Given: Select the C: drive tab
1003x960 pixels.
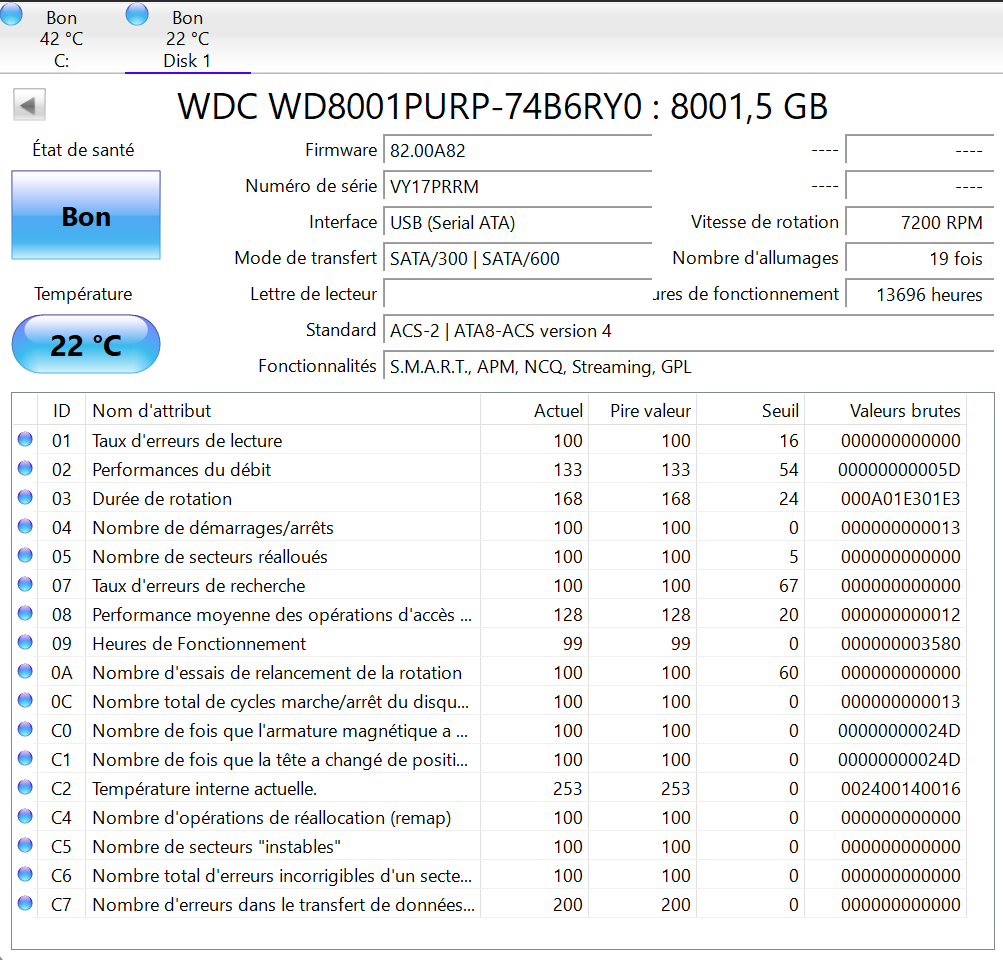Looking at the screenshot, I should pyautogui.click(x=61, y=37).
